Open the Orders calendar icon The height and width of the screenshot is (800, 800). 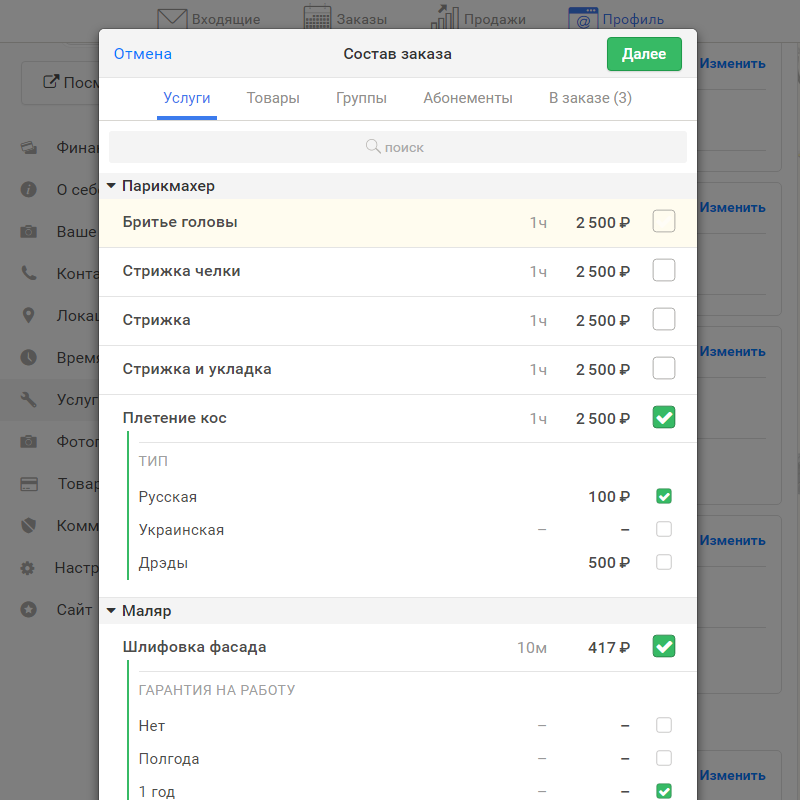pos(317,16)
